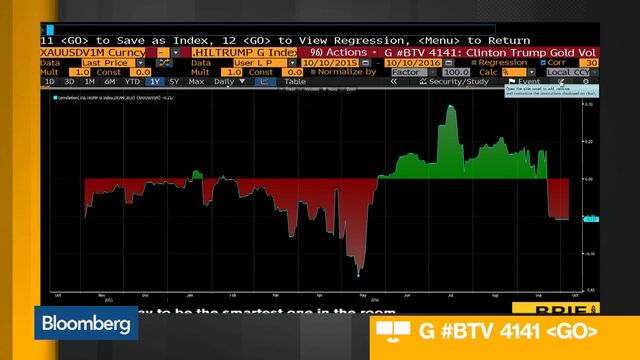Viewport: 640px width, 360px height.
Task: Expand the Last Price data dropdown
Action: 140,63
